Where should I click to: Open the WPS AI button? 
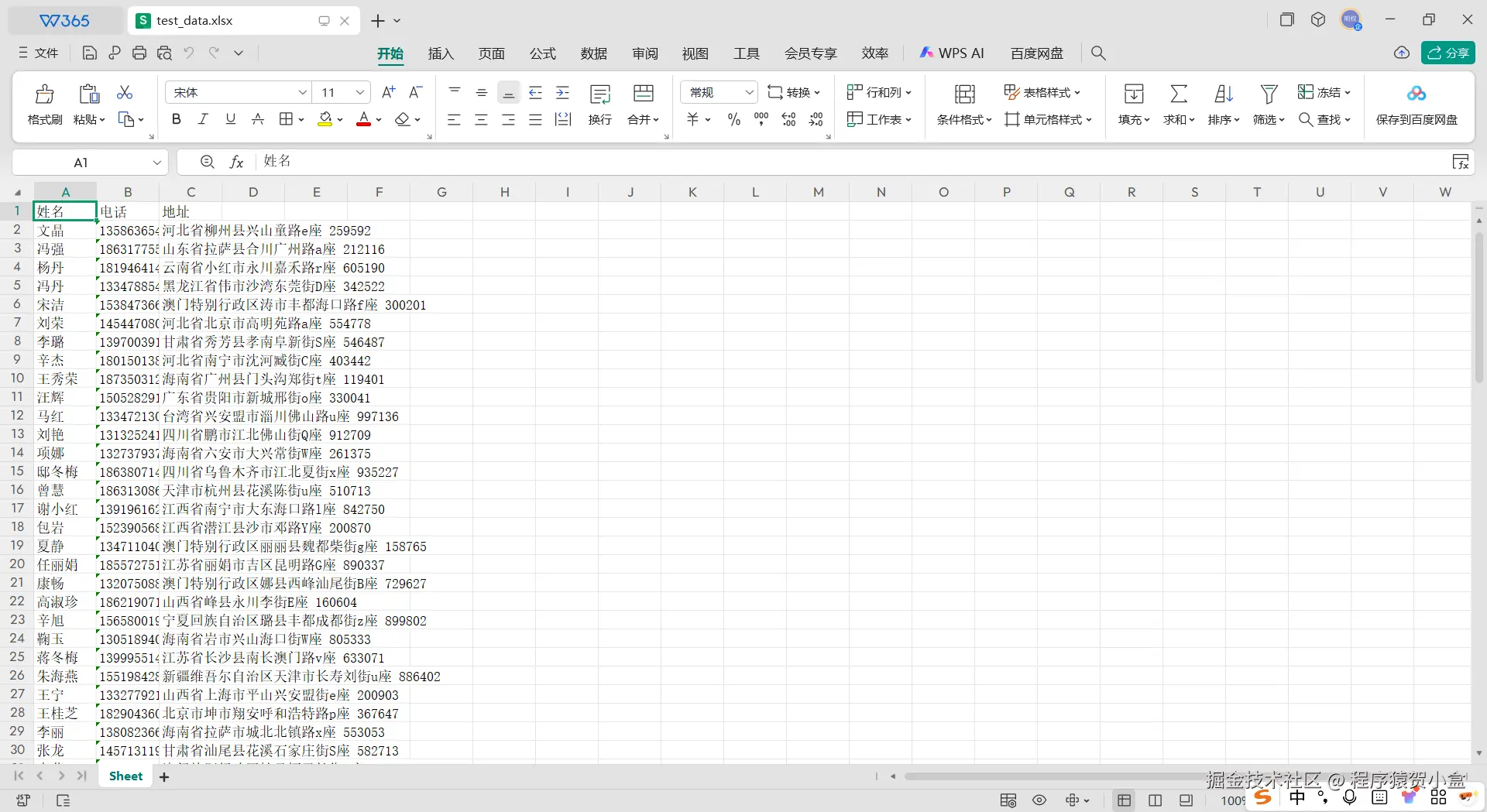pyautogui.click(x=952, y=53)
